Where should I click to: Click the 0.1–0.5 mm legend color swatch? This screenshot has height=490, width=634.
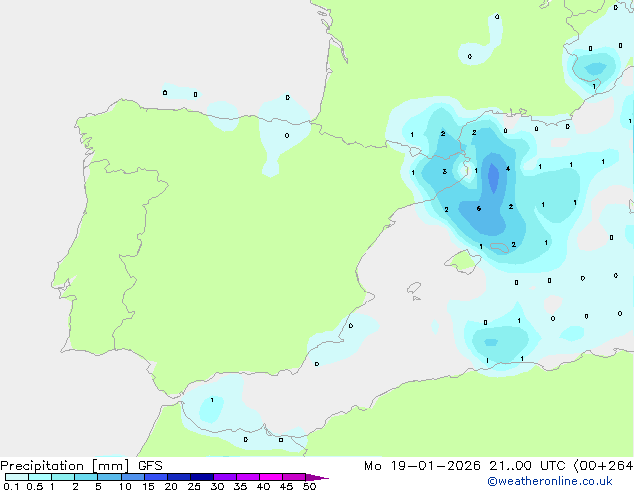point(17,477)
